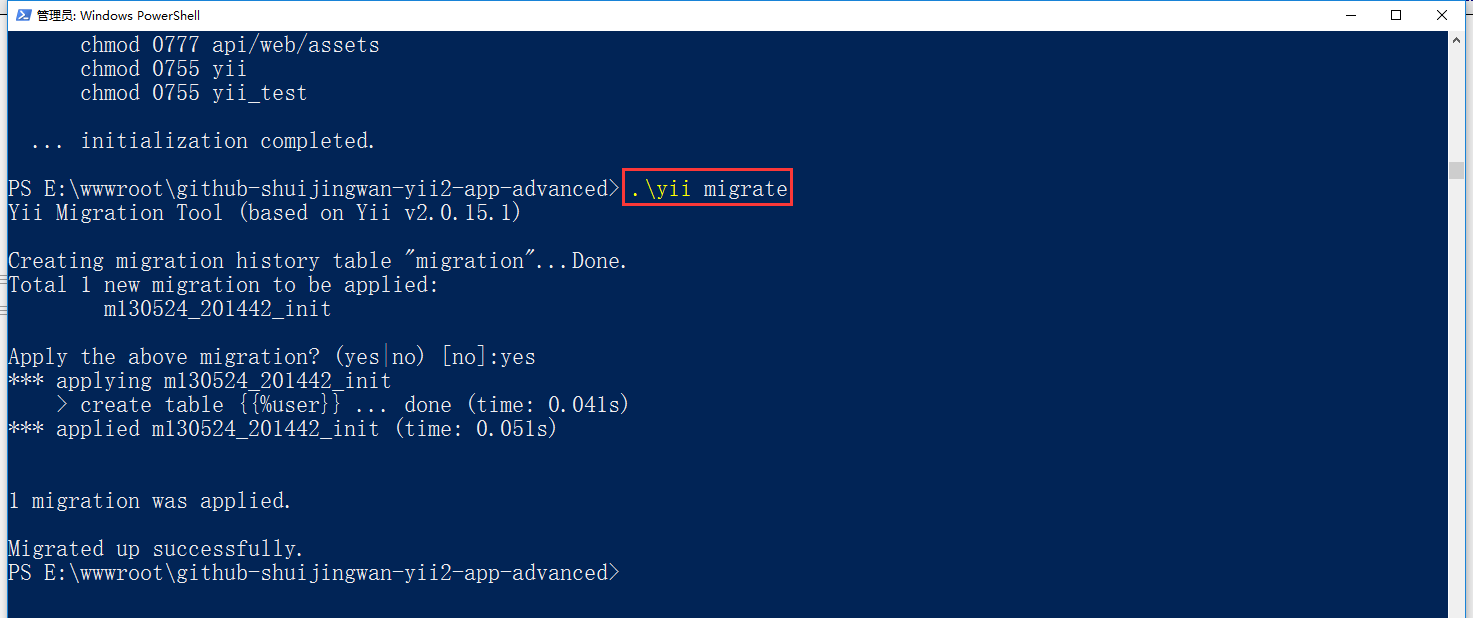Image resolution: width=1473 pixels, height=618 pixels.
Task: Click the scrollbar up arrow
Action: tap(1456, 40)
